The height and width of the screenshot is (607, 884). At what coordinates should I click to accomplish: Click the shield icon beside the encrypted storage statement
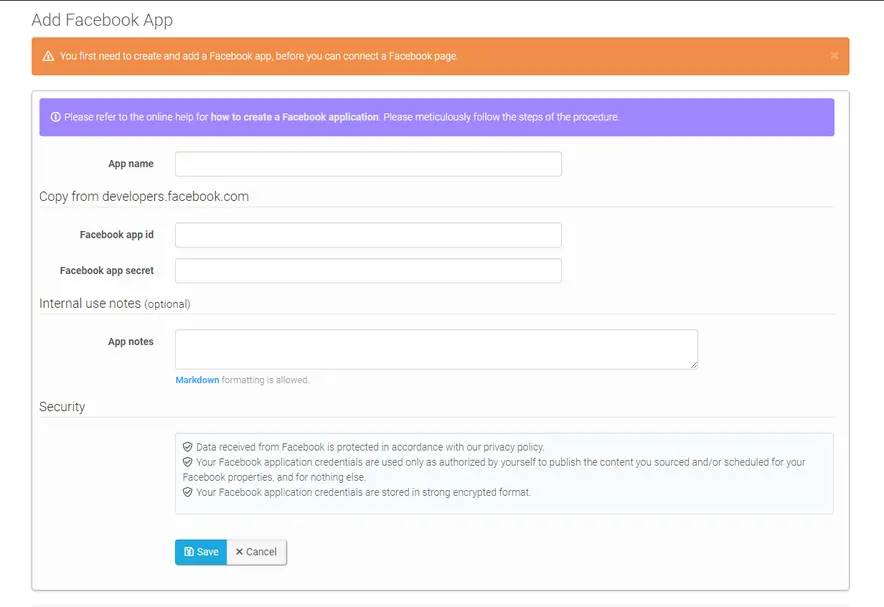point(188,492)
